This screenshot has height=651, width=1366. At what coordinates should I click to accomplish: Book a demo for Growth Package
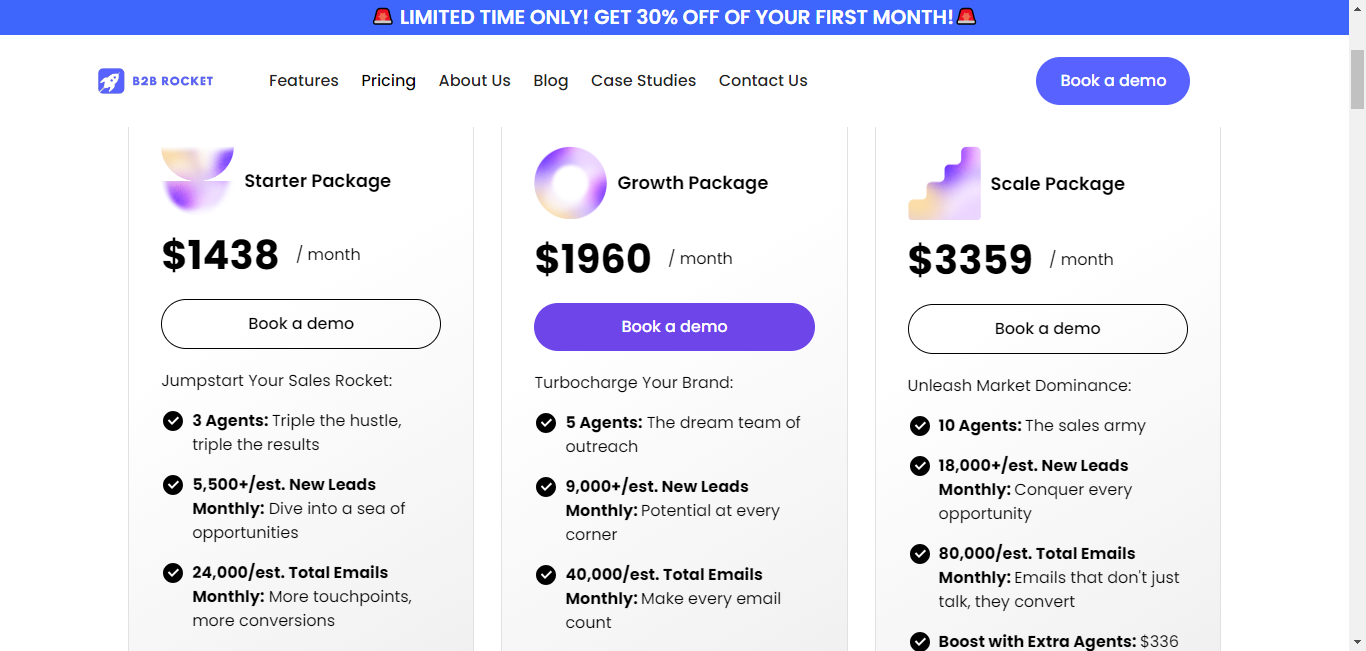pos(674,327)
